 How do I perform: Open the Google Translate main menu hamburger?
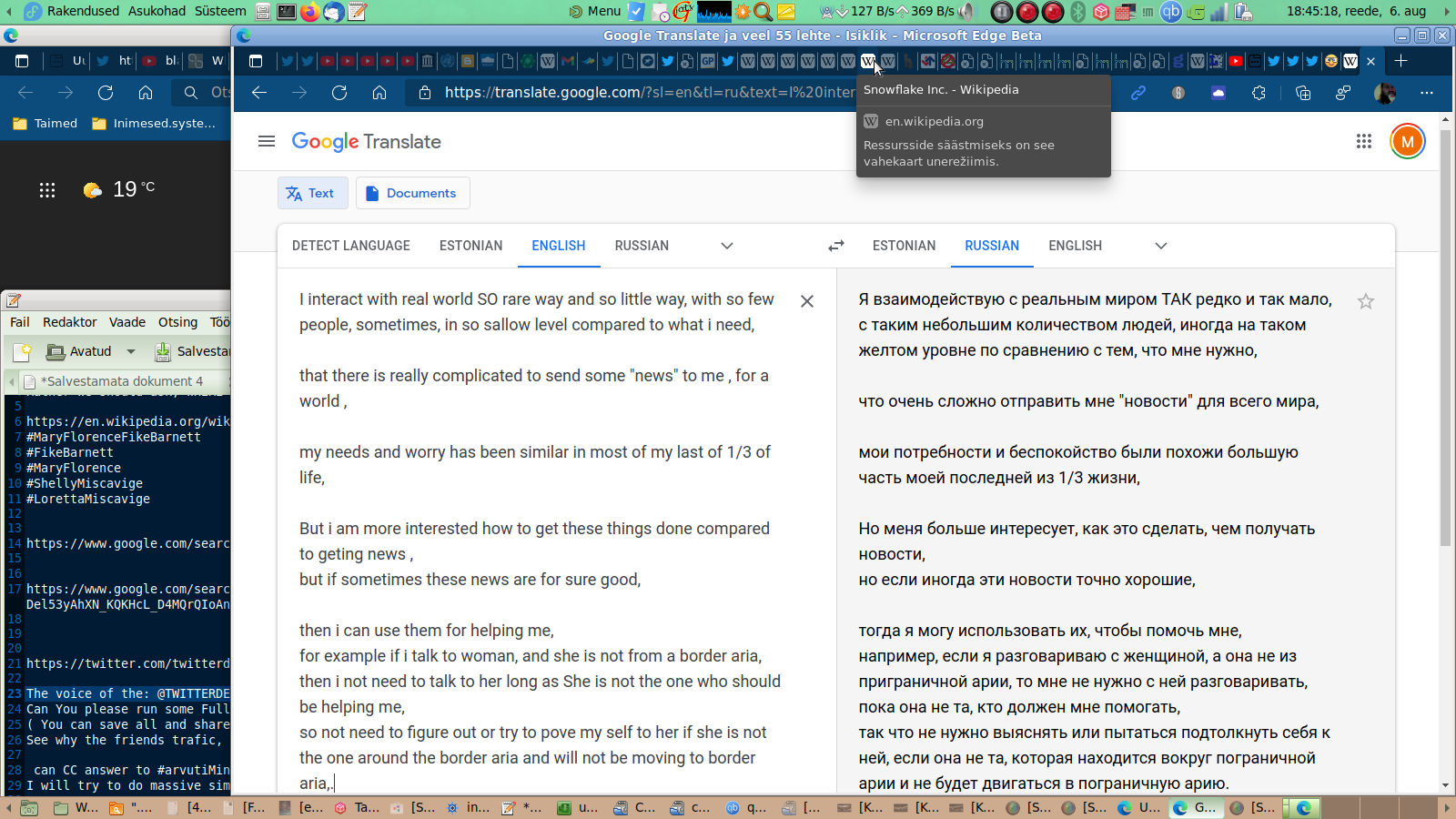(267, 141)
